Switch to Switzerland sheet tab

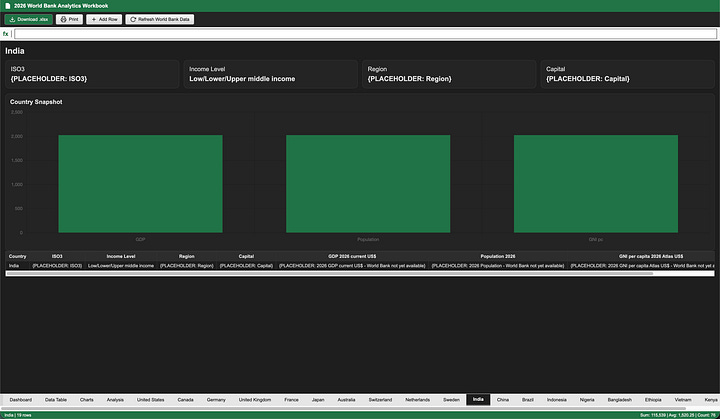pos(380,400)
